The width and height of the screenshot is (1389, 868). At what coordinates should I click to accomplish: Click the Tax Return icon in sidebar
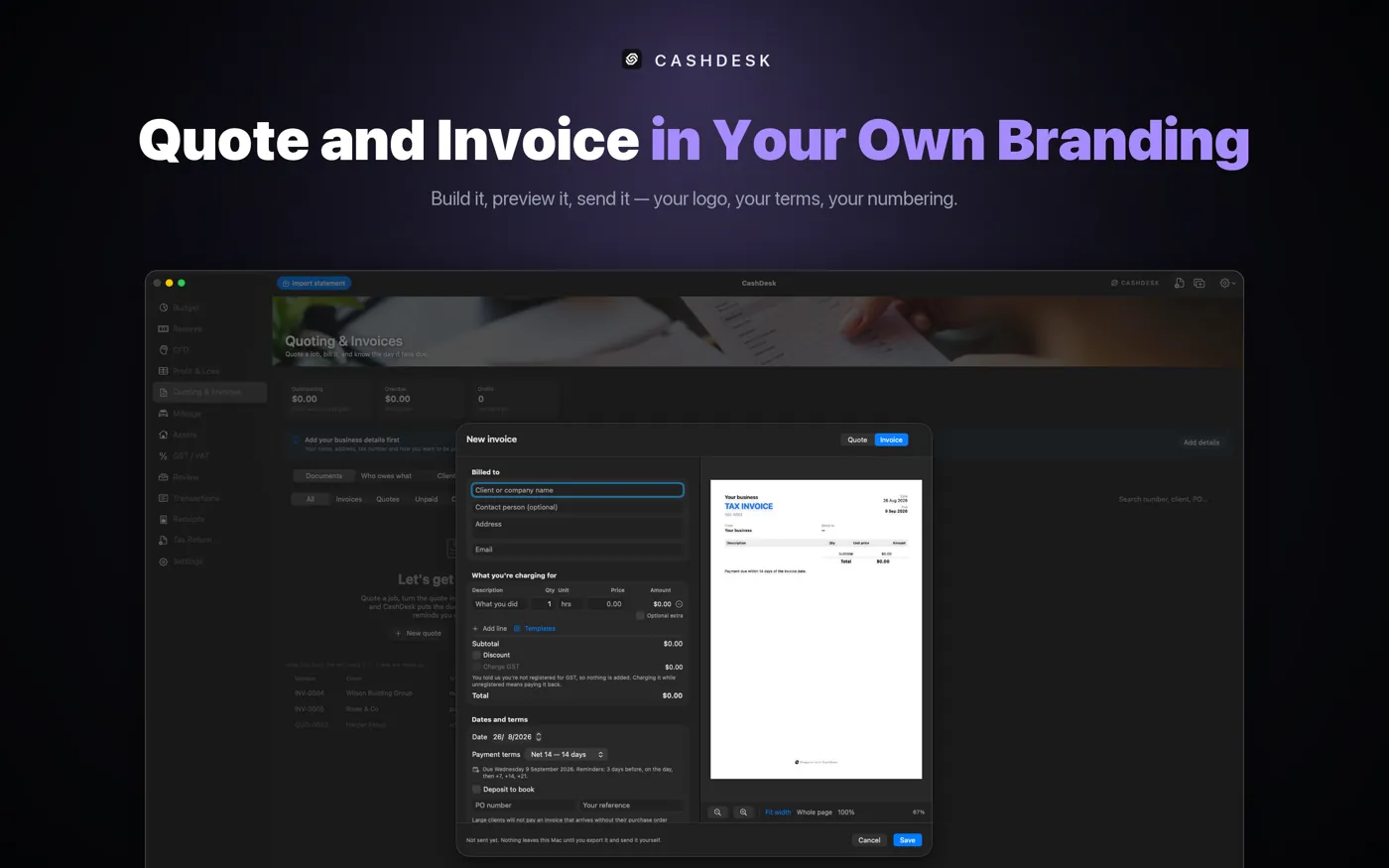(x=164, y=540)
